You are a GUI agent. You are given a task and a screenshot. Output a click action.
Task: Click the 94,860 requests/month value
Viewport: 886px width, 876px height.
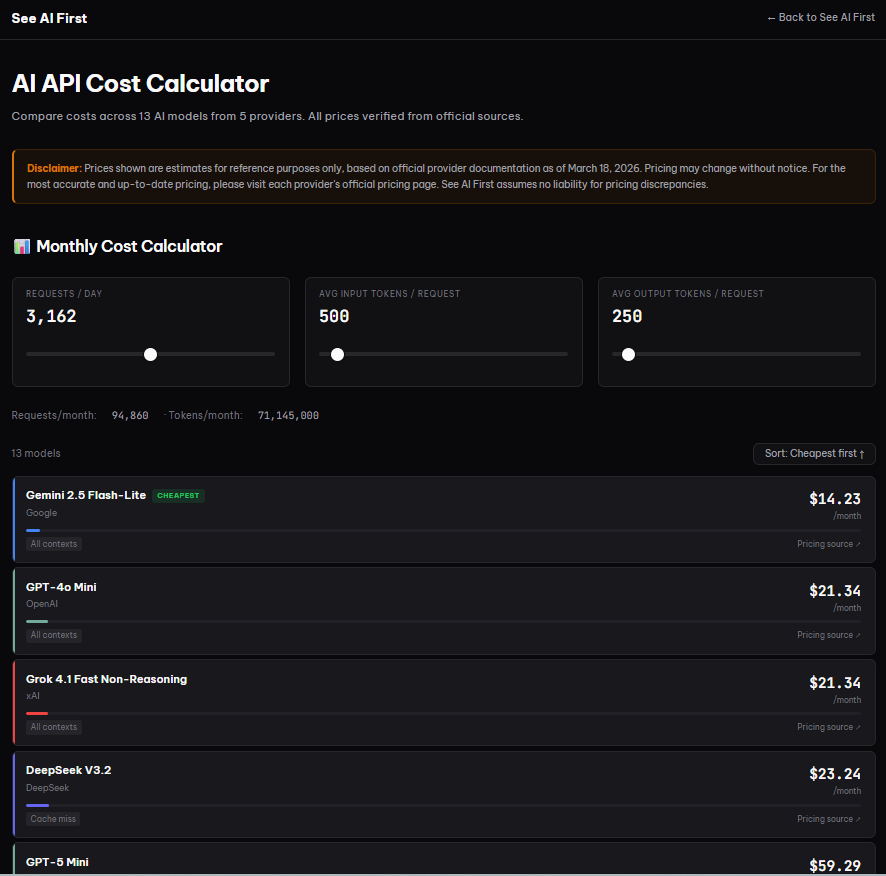coord(130,416)
